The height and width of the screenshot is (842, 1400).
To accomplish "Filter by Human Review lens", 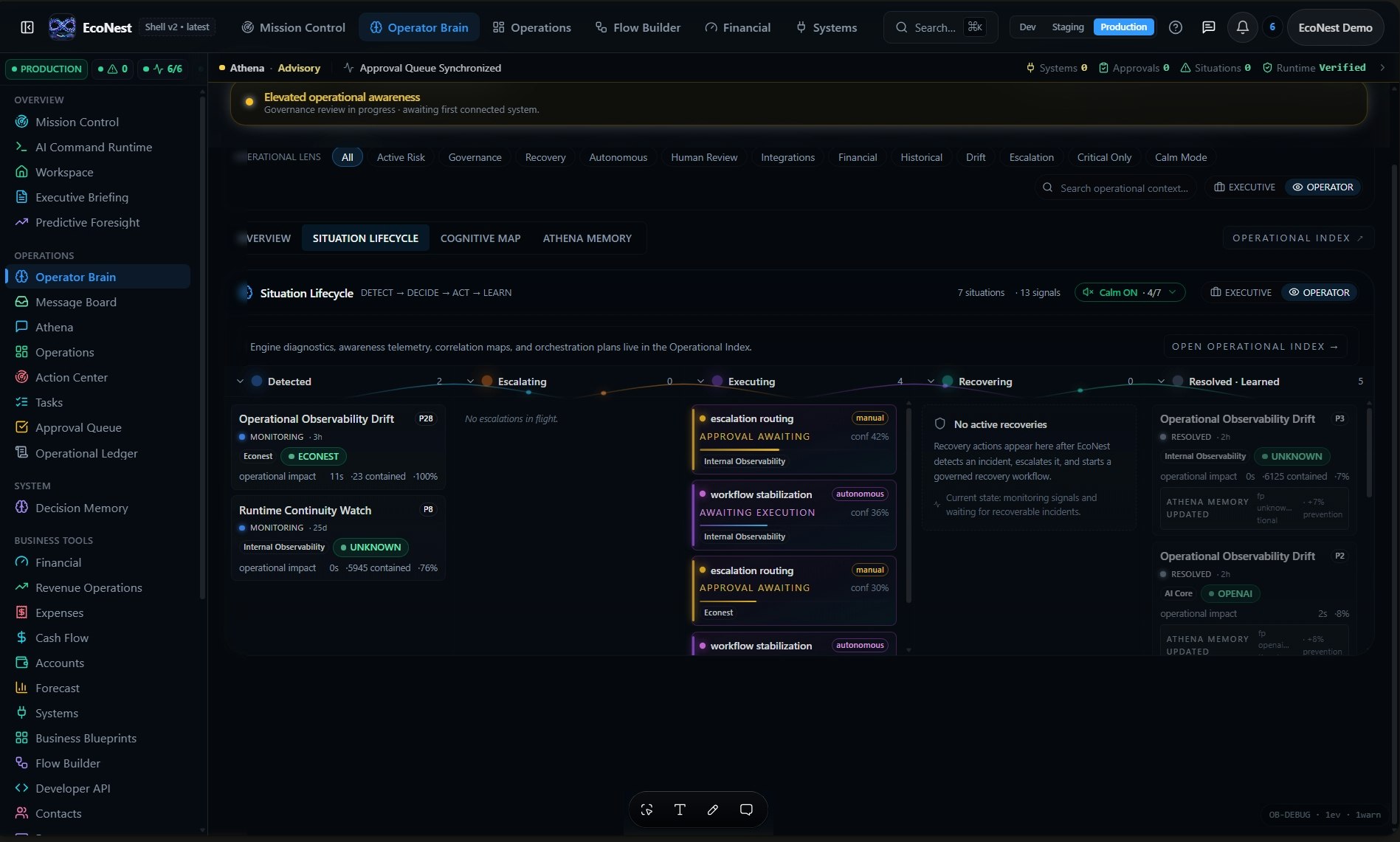I will [704, 157].
